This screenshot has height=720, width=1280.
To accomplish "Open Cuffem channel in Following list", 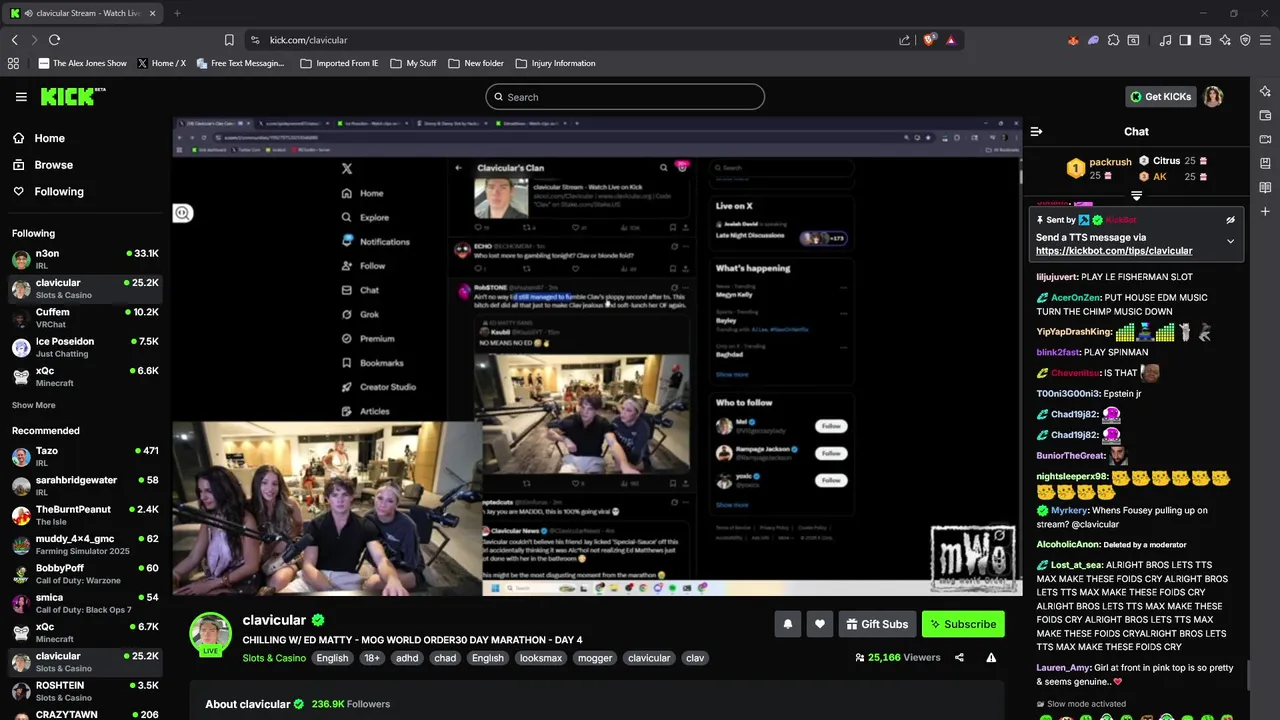I will point(85,318).
